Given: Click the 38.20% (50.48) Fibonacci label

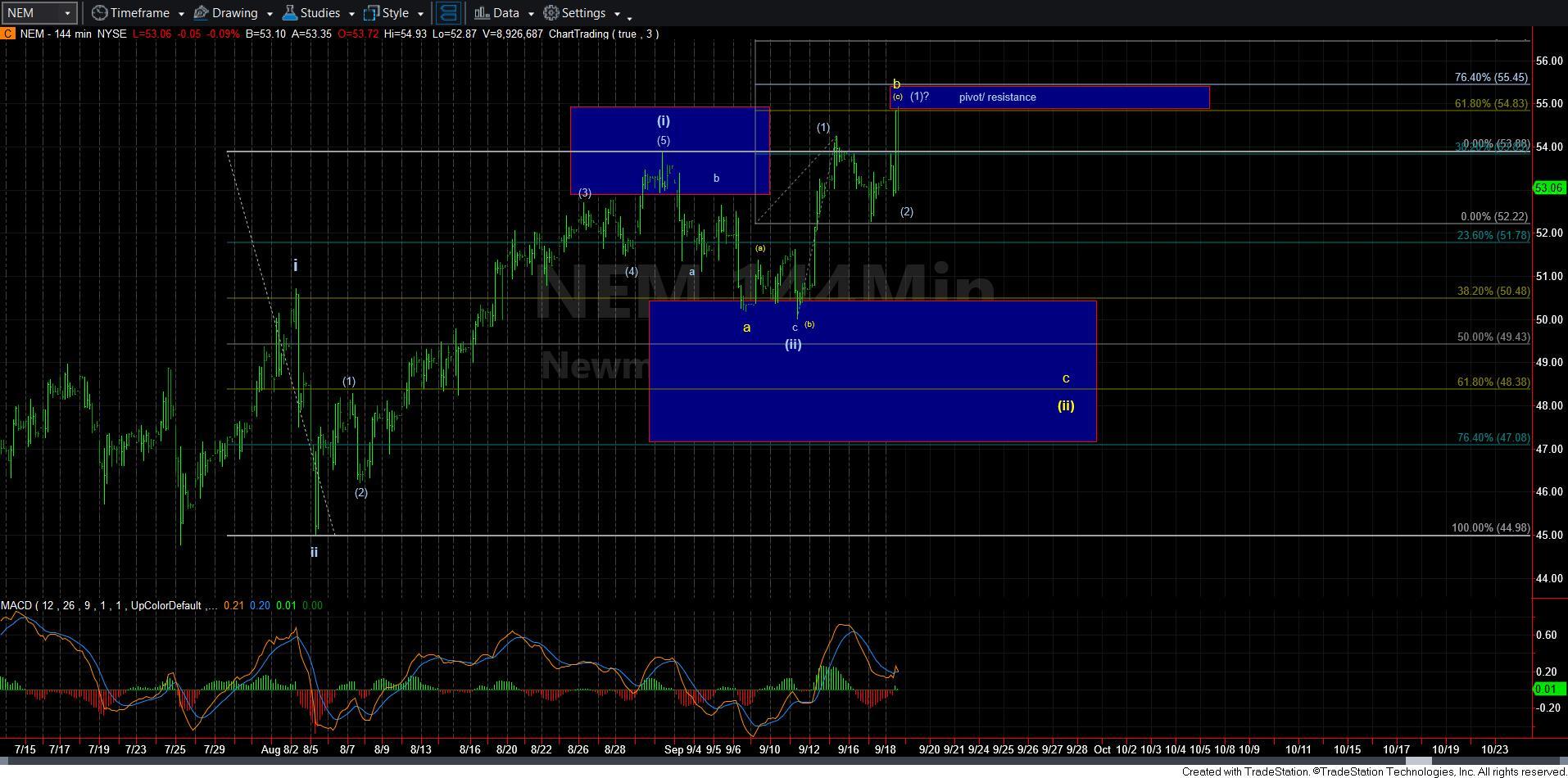Looking at the screenshot, I should (1493, 292).
